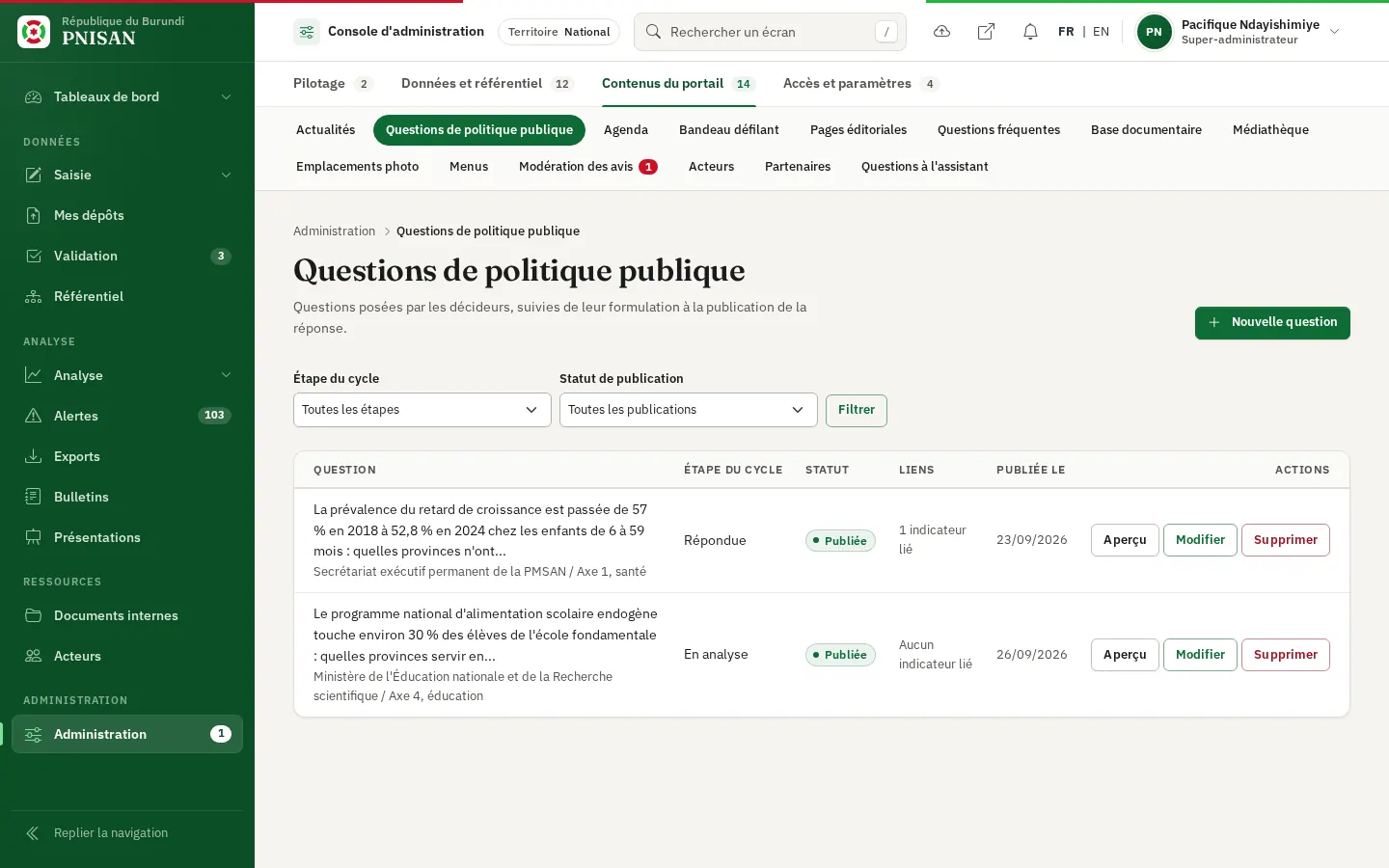Click the Référentiel sidebar icon

pyautogui.click(x=34, y=296)
